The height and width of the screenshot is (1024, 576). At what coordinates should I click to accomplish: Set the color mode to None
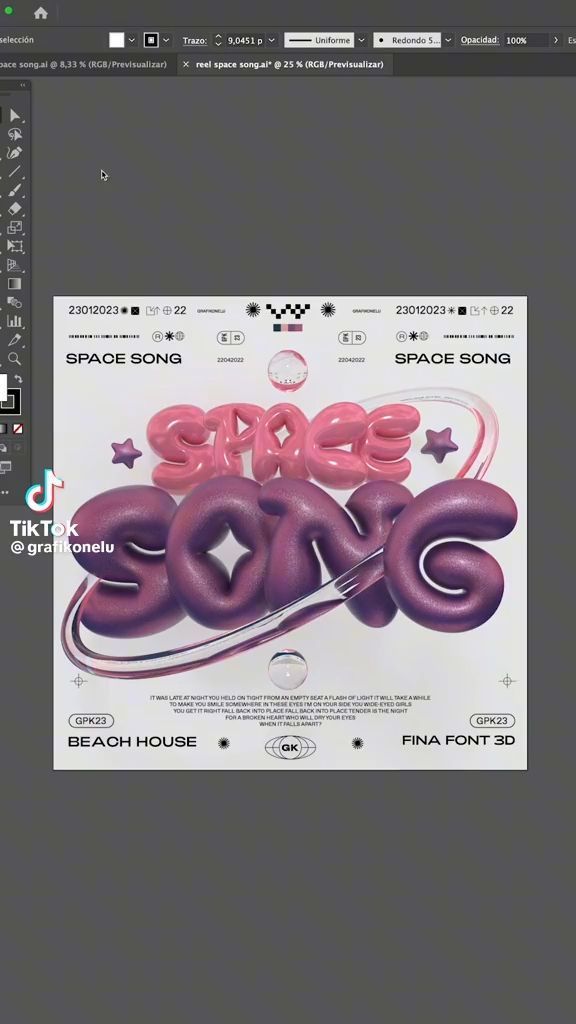click(18, 429)
